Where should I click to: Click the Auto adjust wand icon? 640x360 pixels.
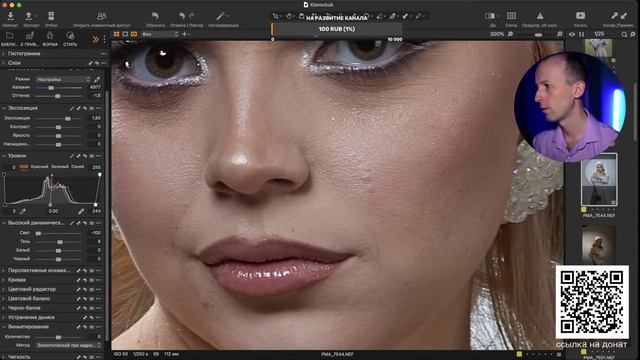click(220, 16)
